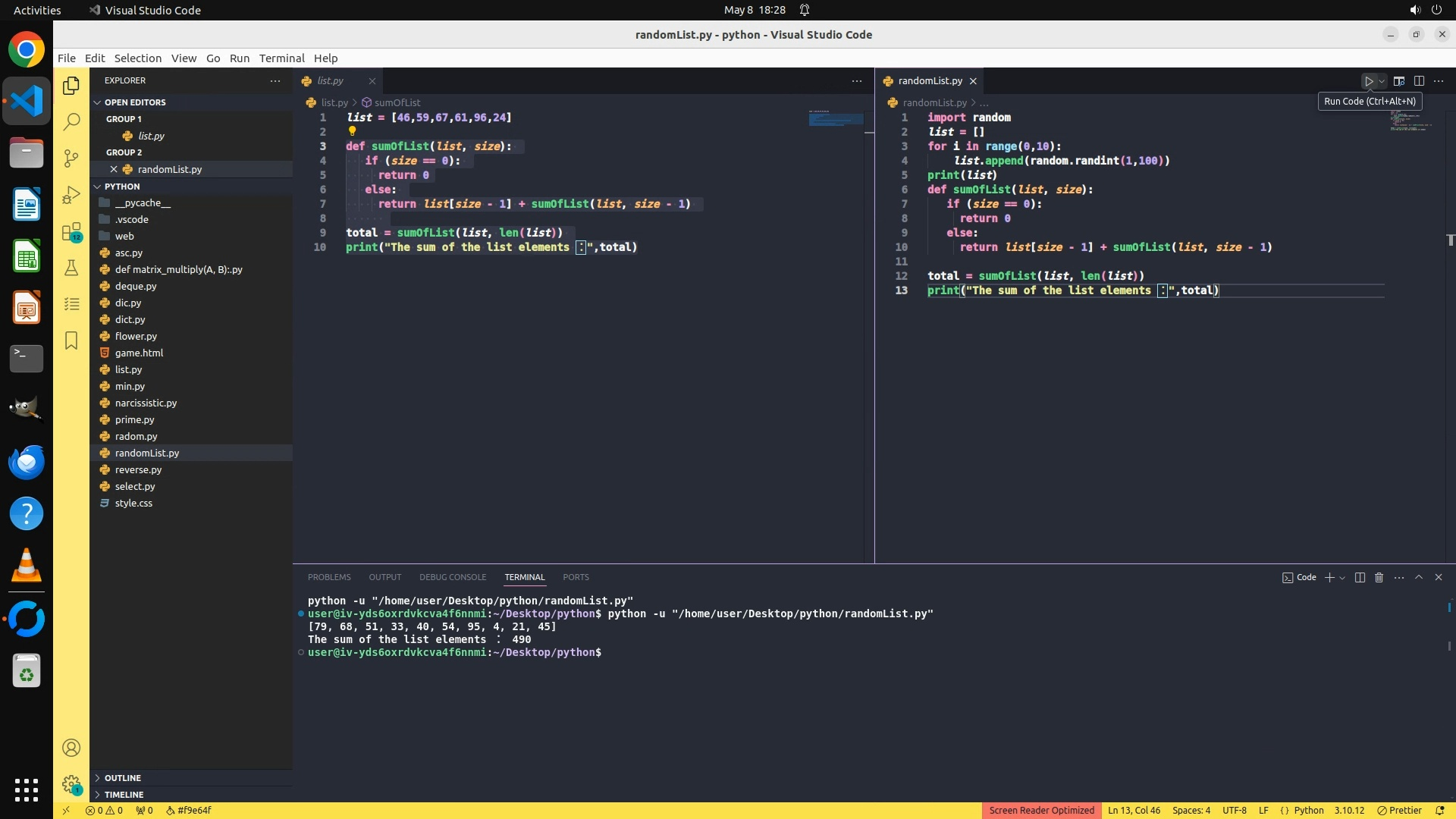Expand the OUTLINE section
Screen dimensions: 1456x819
123,778
